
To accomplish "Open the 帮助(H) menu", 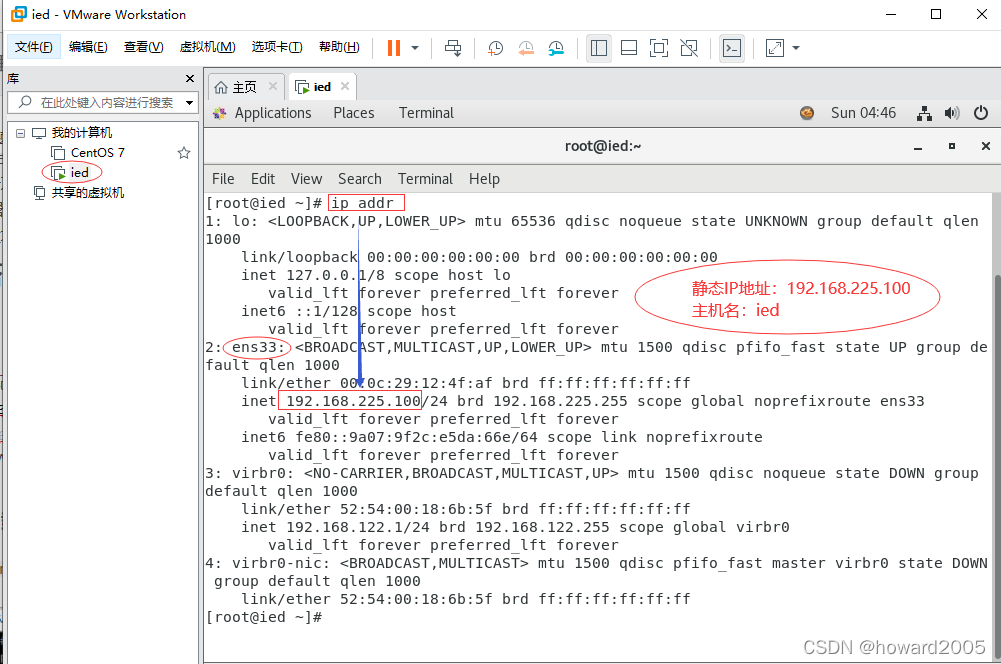I will (339, 47).
